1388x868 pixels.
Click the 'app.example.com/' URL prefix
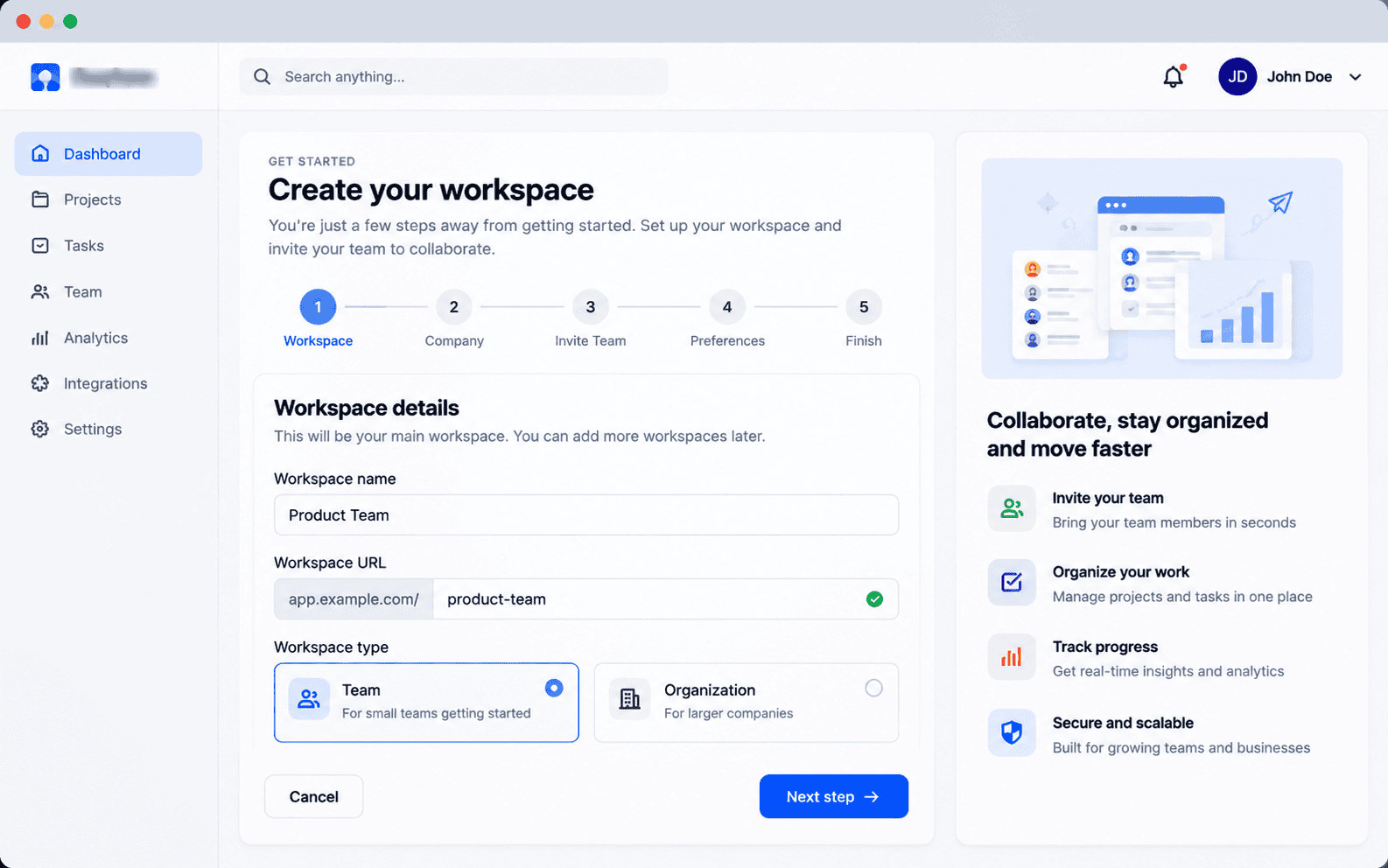coord(354,599)
